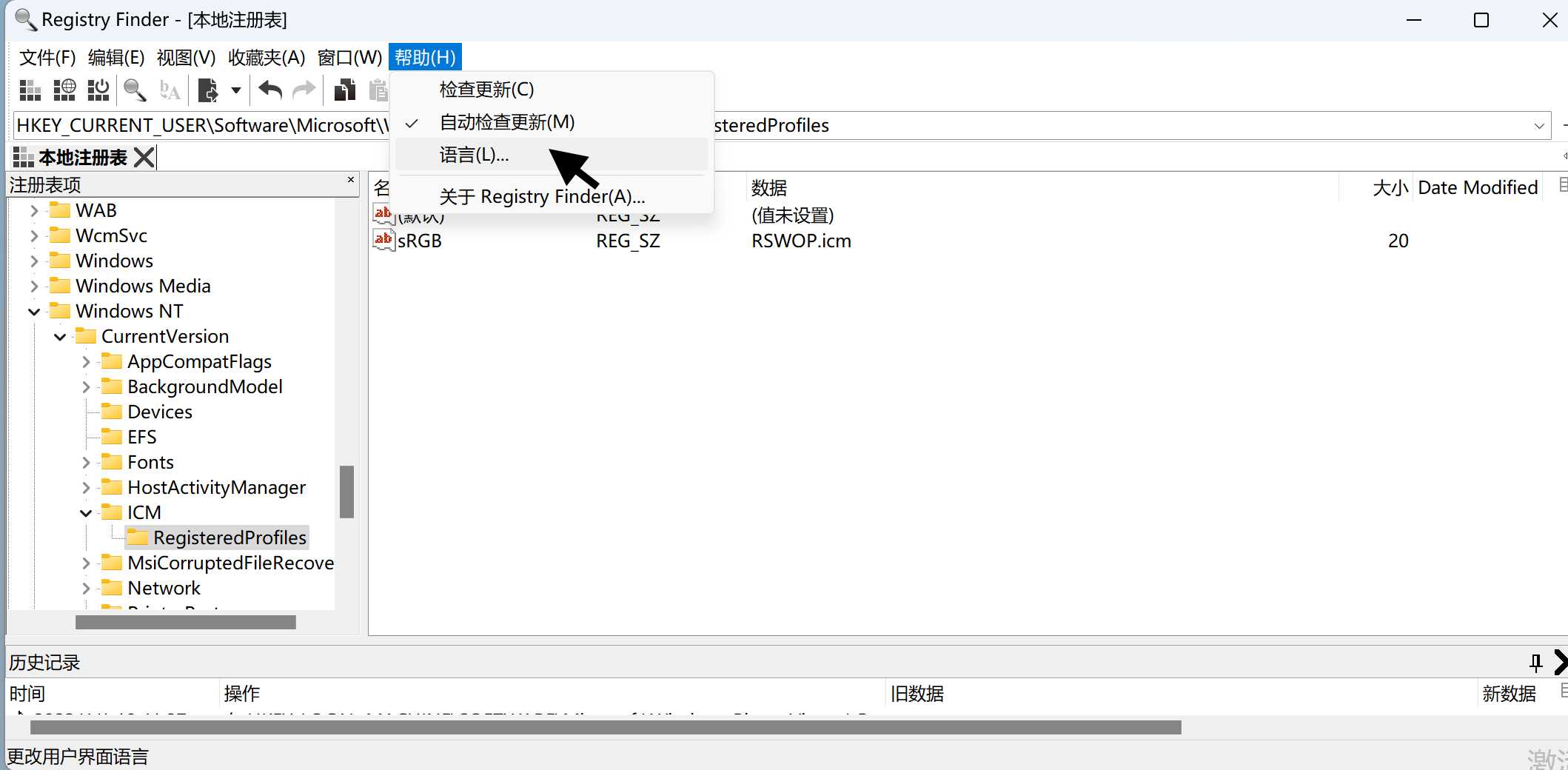Image resolution: width=1568 pixels, height=770 pixels.
Task: Select the RegisteredProfiles key
Action: pos(229,538)
